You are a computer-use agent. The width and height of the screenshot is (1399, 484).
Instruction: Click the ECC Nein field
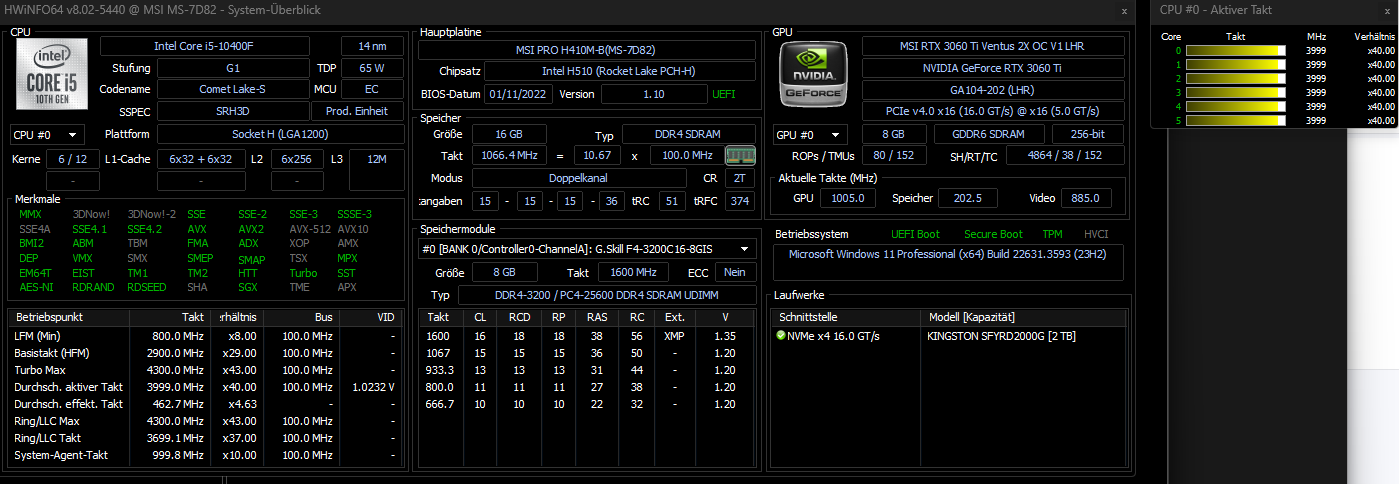[735, 272]
